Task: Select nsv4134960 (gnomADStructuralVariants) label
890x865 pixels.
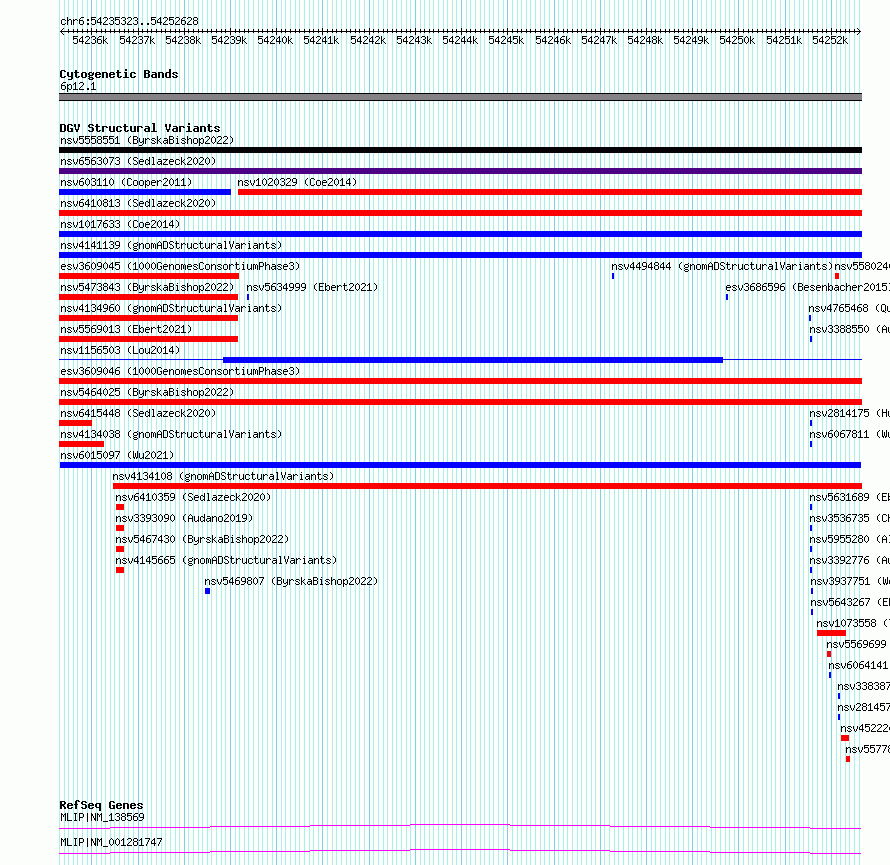Action: click(171, 308)
